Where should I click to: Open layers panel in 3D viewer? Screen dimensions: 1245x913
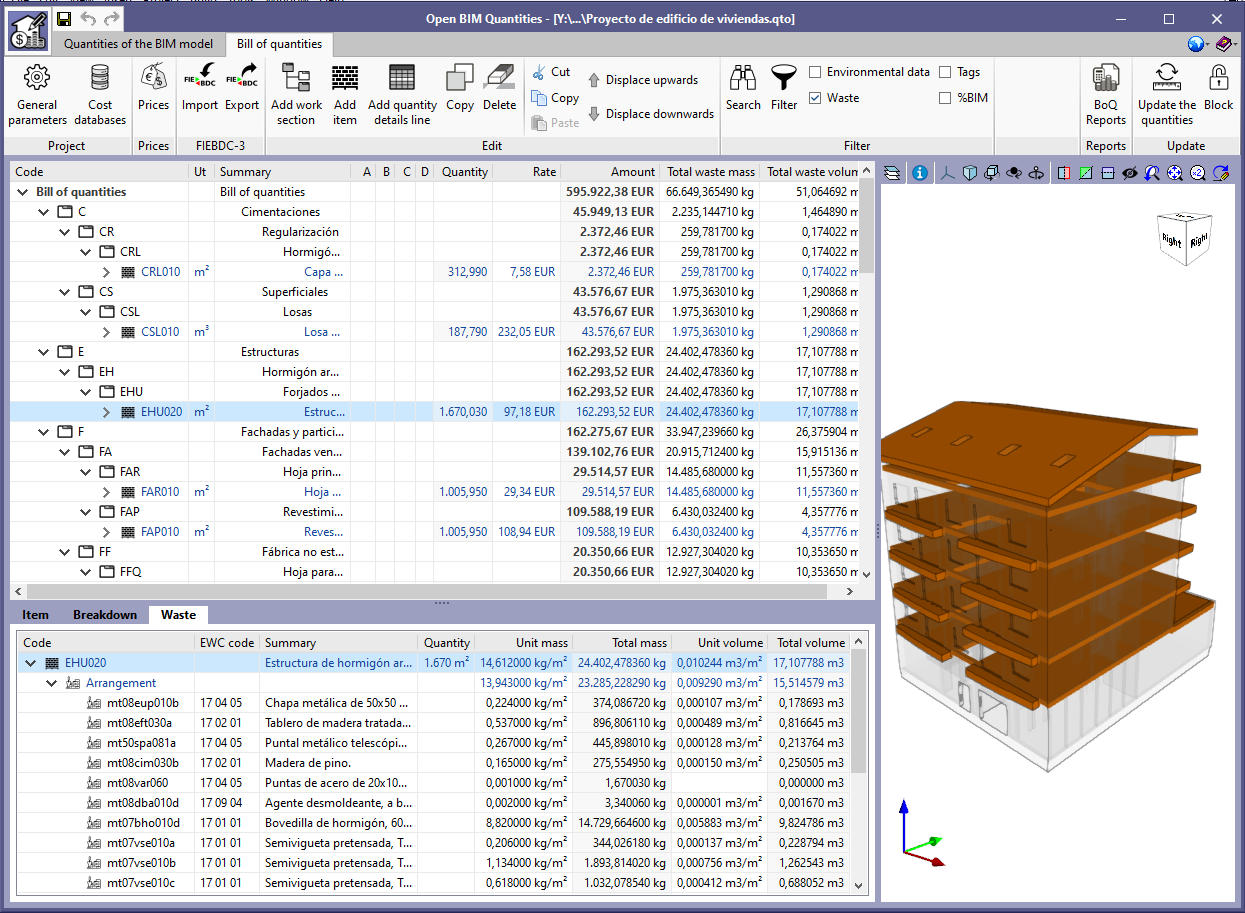[x=892, y=173]
